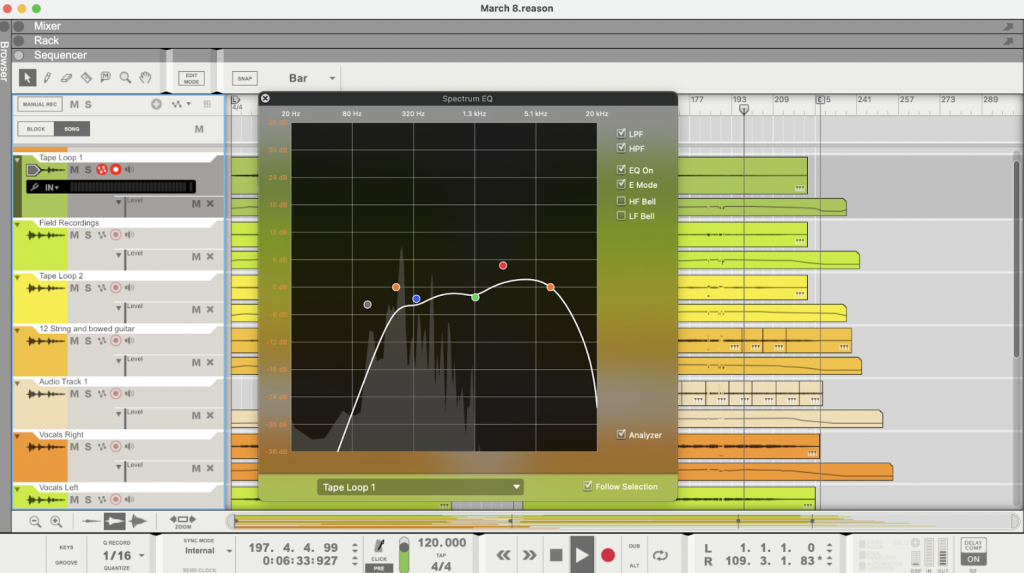
Task: Uncheck the LPF checkbox
Action: pyautogui.click(x=621, y=133)
